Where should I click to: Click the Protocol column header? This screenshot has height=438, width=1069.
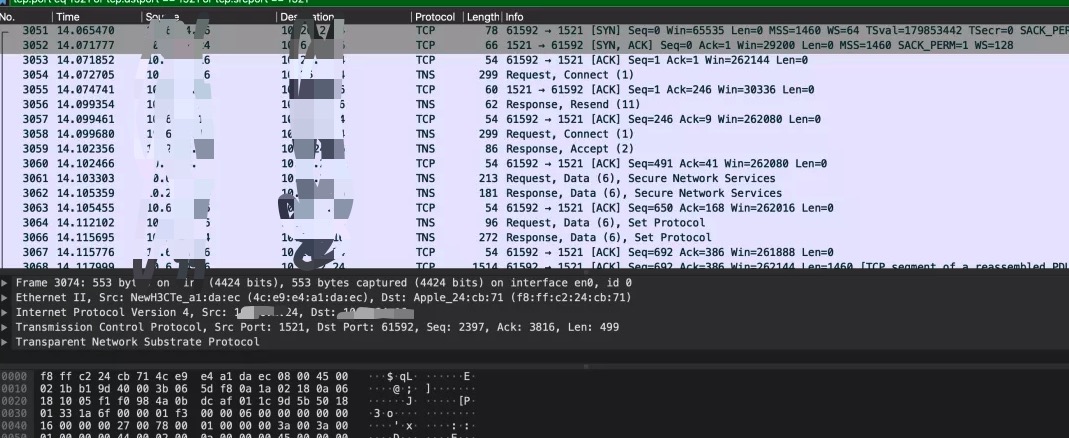(435, 17)
